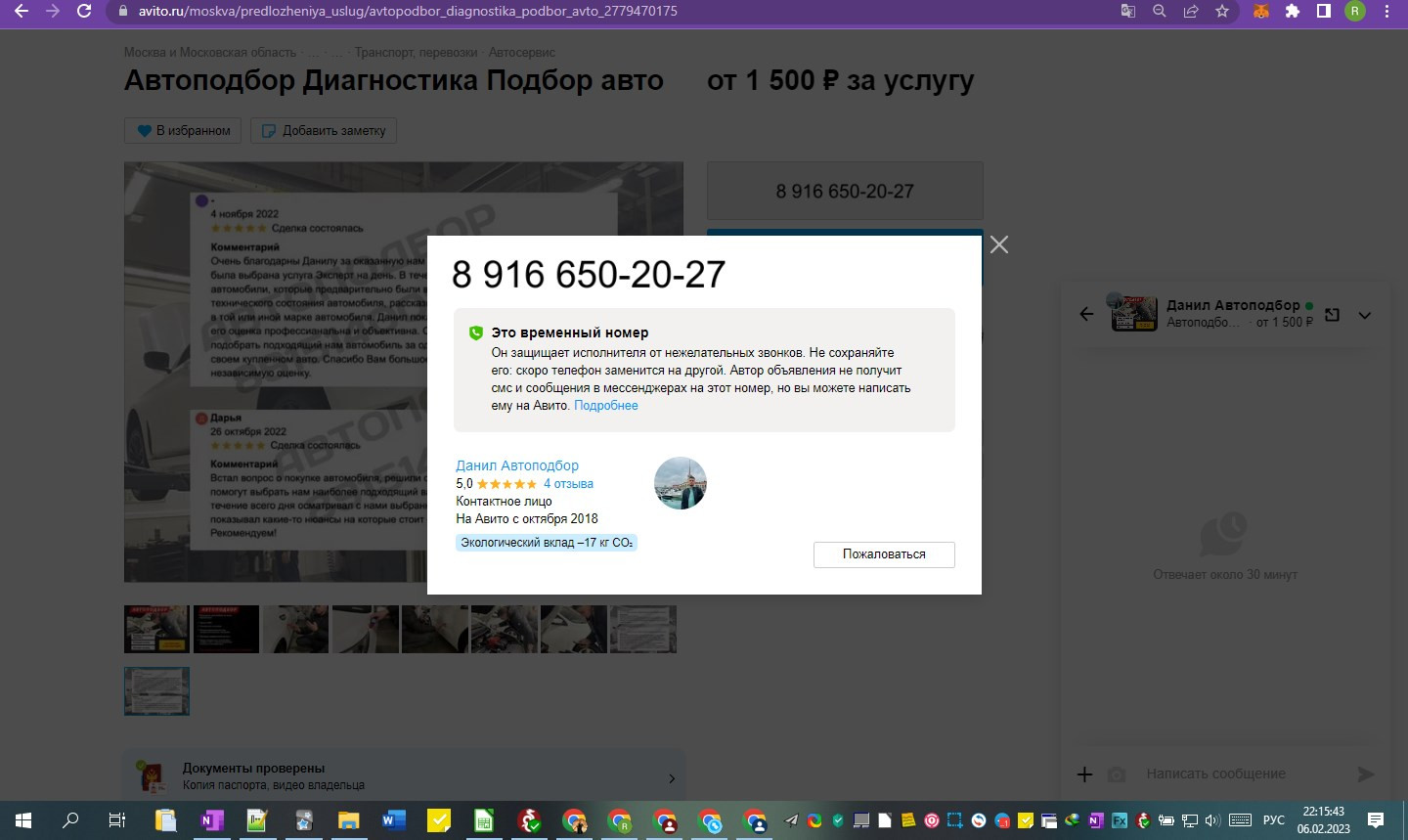Viewport: 1408px width, 840px height.
Task: Open the Google Translate icon in address bar
Action: 1128,12
